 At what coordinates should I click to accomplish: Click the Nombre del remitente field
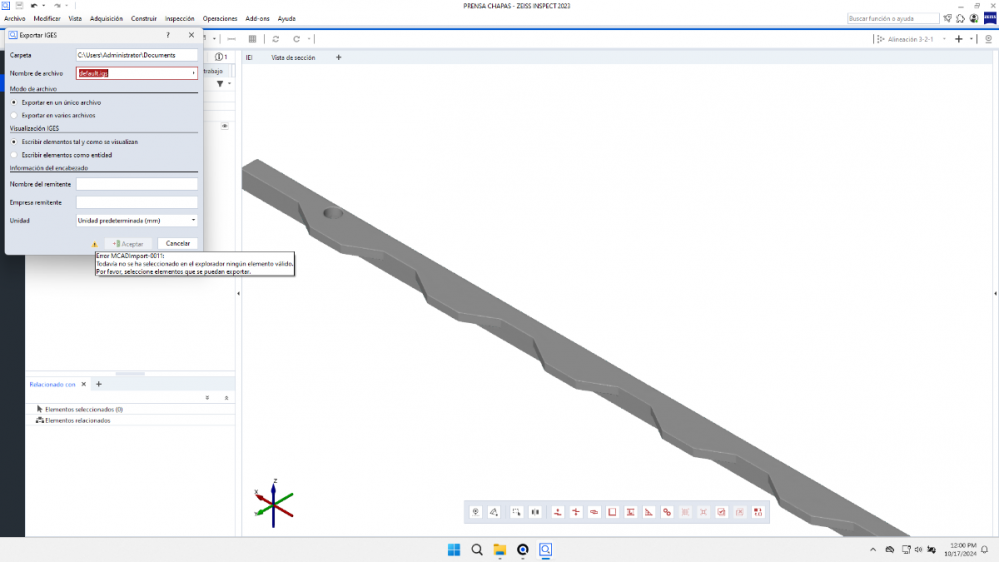coord(136,184)
